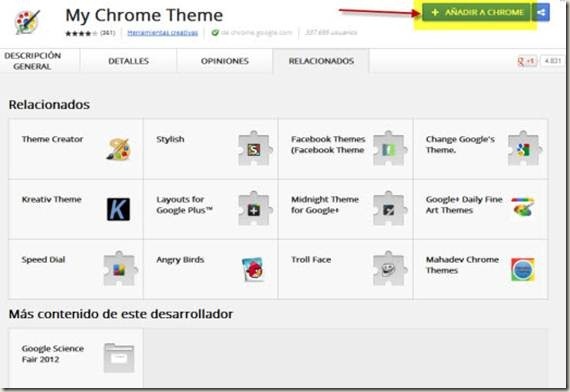Click the Speed Dial puzzle icon
Image resolution: width=570 pixels, height=392 pixels.
click(x=120, y=269)
